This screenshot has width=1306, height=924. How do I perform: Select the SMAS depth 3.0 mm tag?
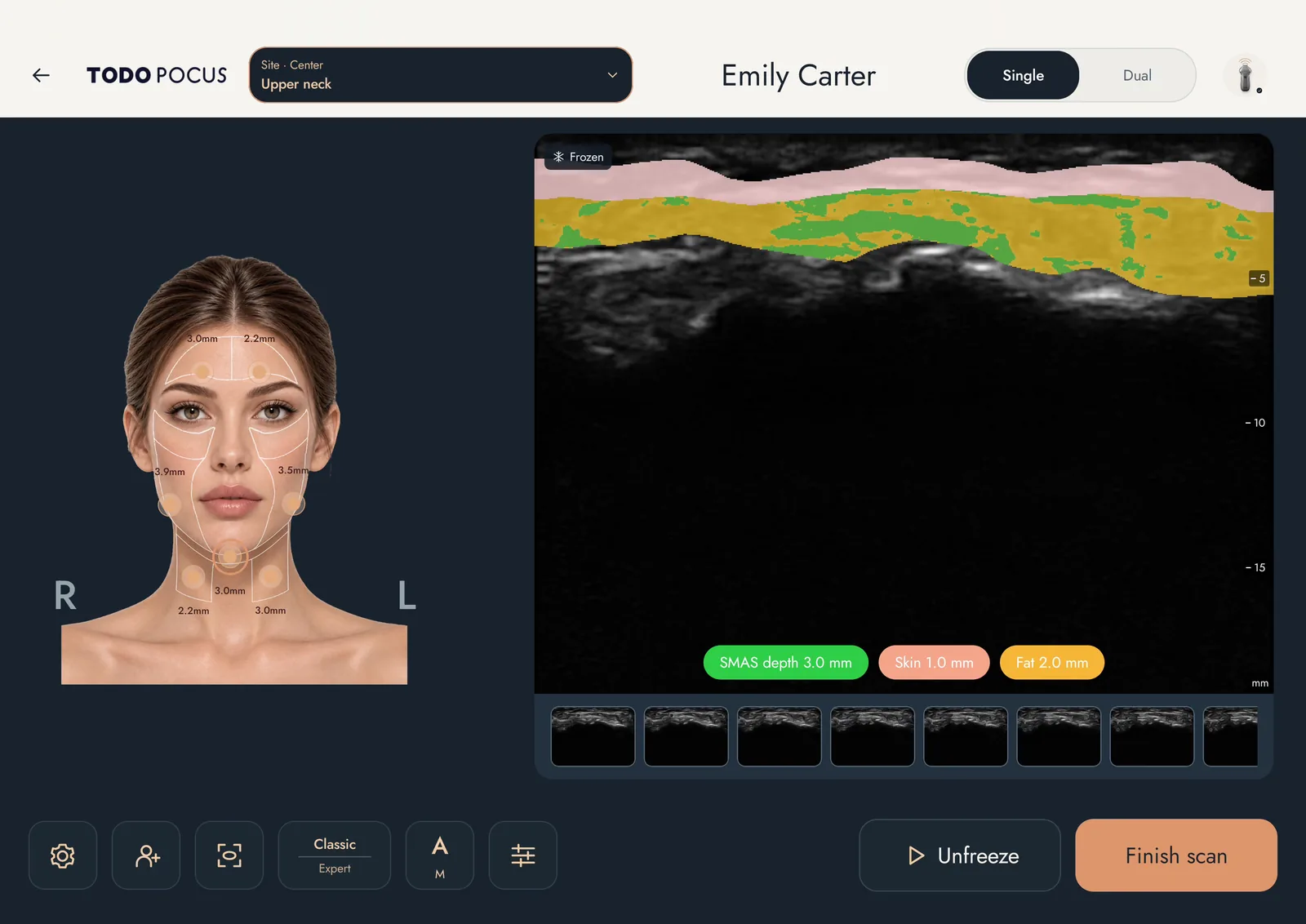[x=785, y=663]
